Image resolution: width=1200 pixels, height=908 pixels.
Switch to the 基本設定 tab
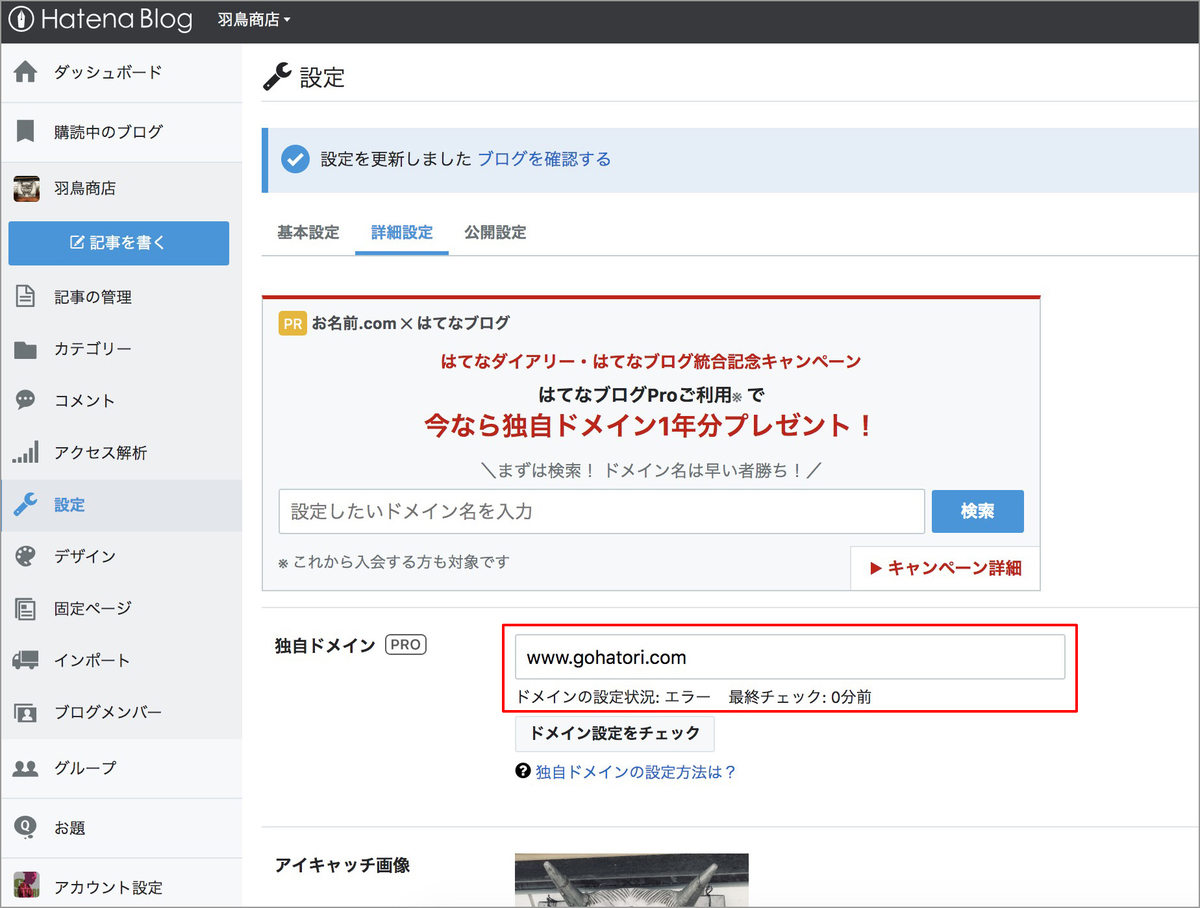tap(308, 232)
